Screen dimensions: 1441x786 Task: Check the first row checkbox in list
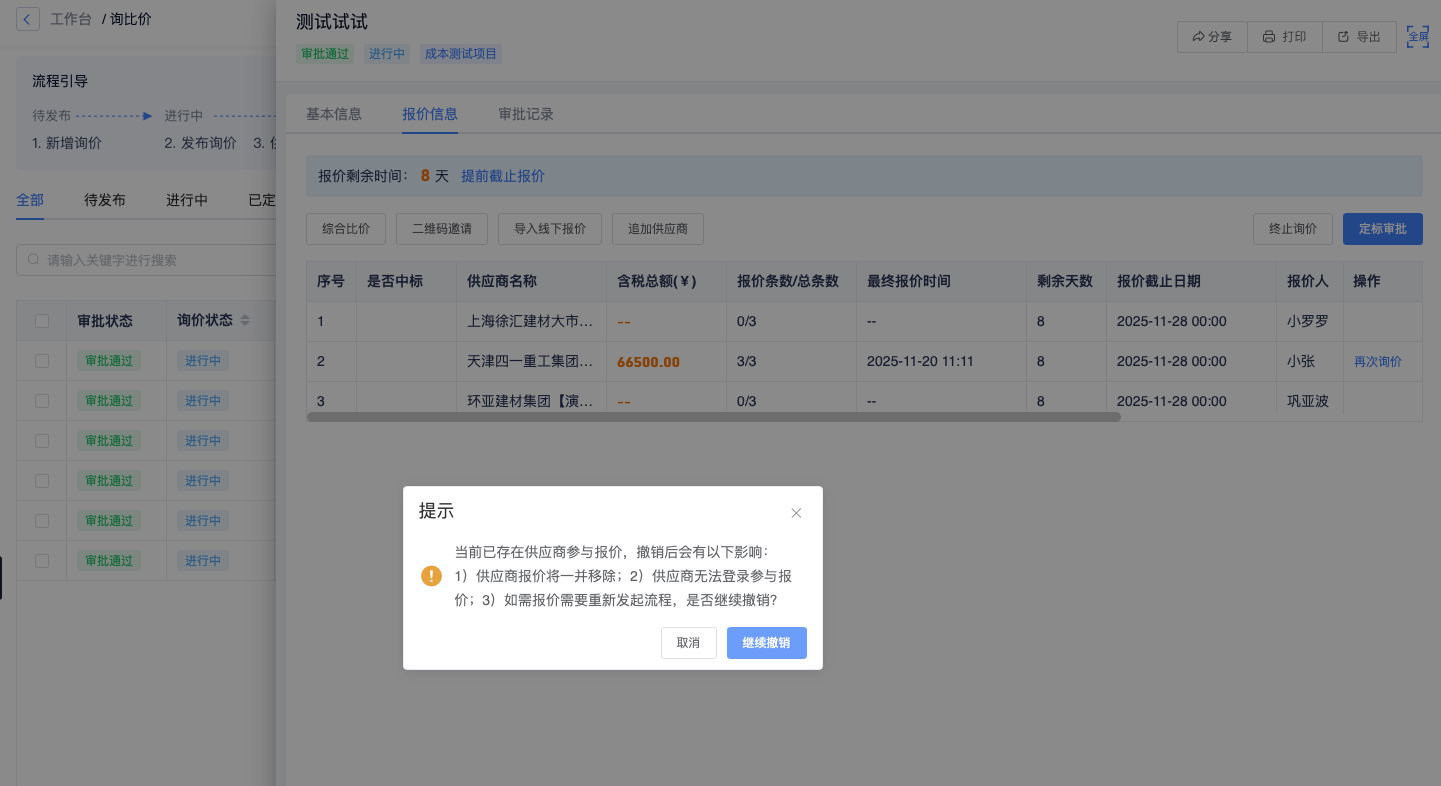(x=42, y=361)
